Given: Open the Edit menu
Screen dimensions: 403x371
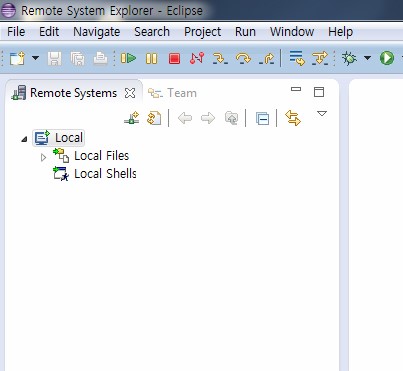Looking at the screenshot, I should pyautogui.click(x=49, y=32).
